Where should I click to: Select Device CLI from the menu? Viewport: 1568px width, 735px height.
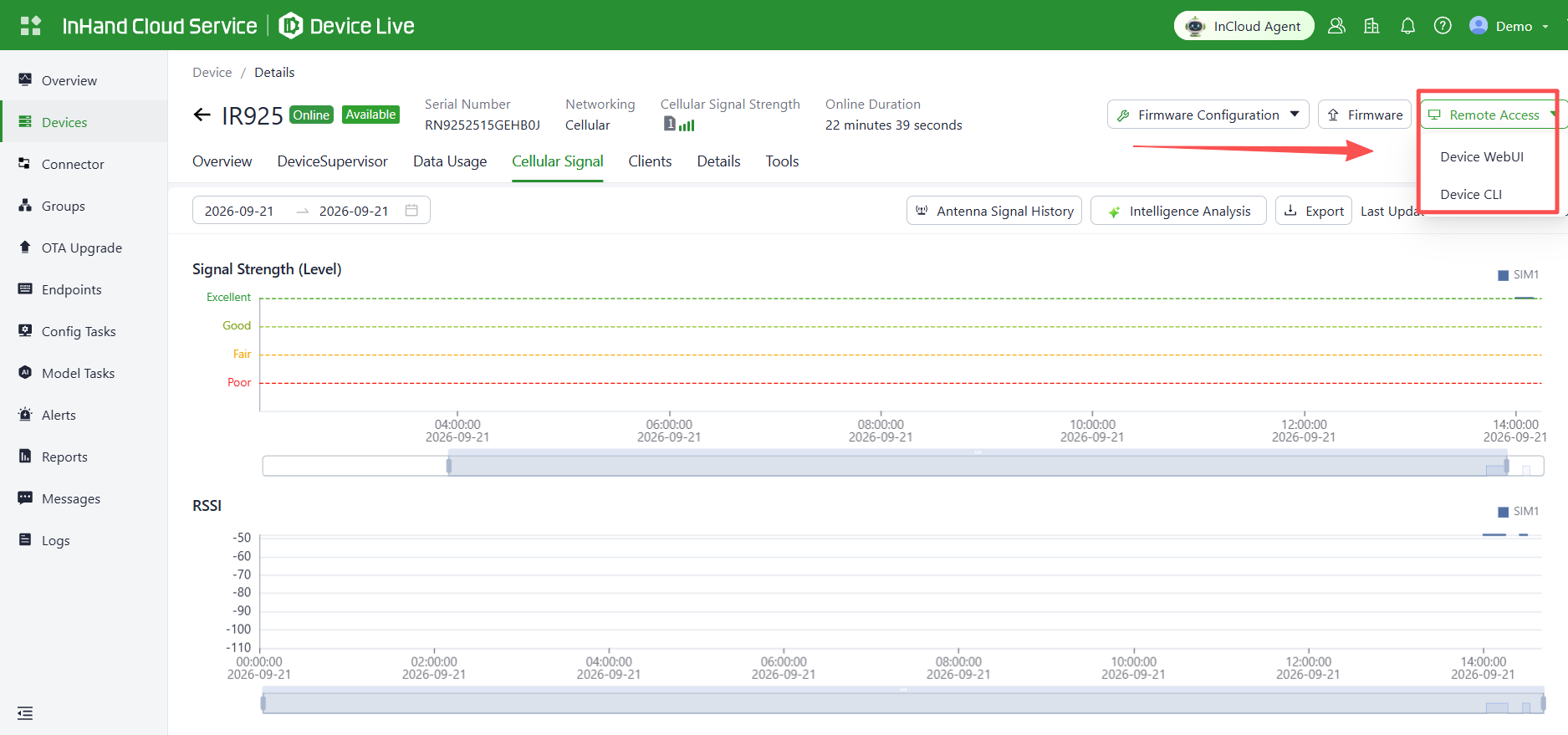(1471, 194)
